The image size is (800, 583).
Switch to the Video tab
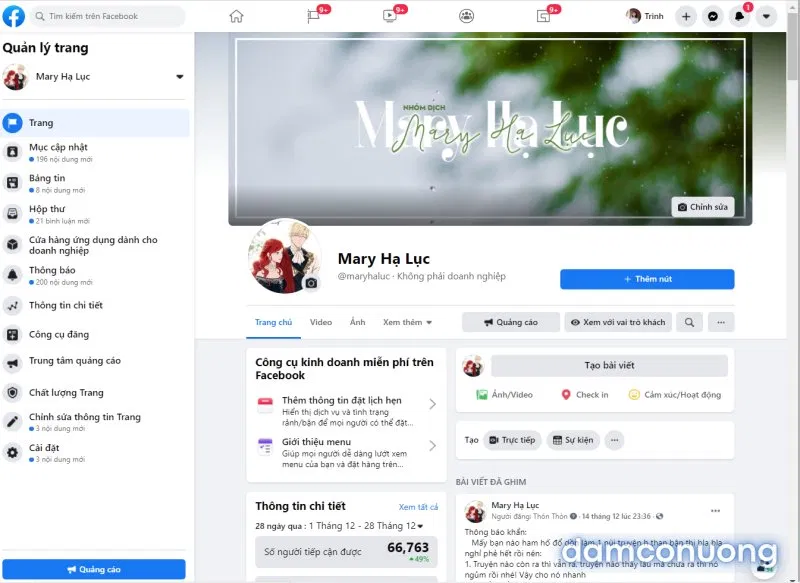pos(321,322)
